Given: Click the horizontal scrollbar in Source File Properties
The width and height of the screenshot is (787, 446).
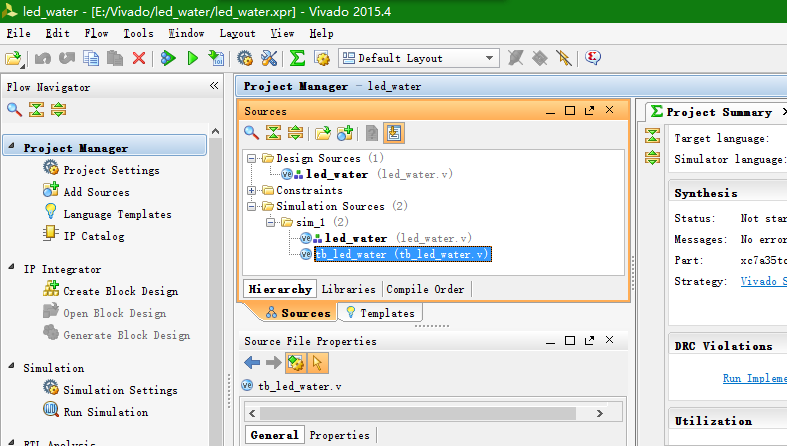Looking at the screenshot, I should 418,413.
